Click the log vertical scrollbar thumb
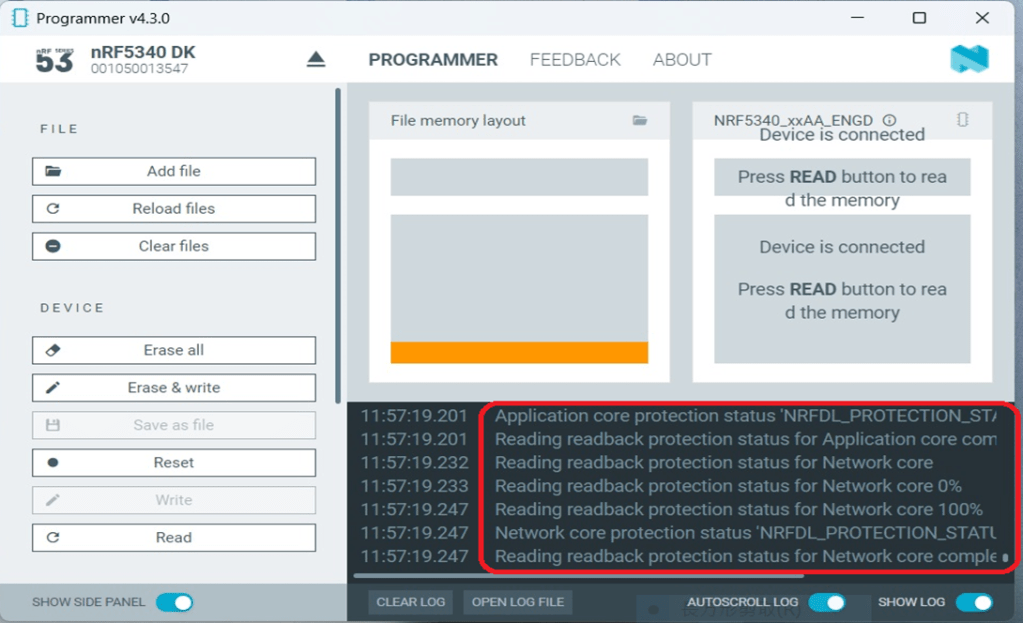The height and width of the screenshot is (623, 1023). [1005, 558]
